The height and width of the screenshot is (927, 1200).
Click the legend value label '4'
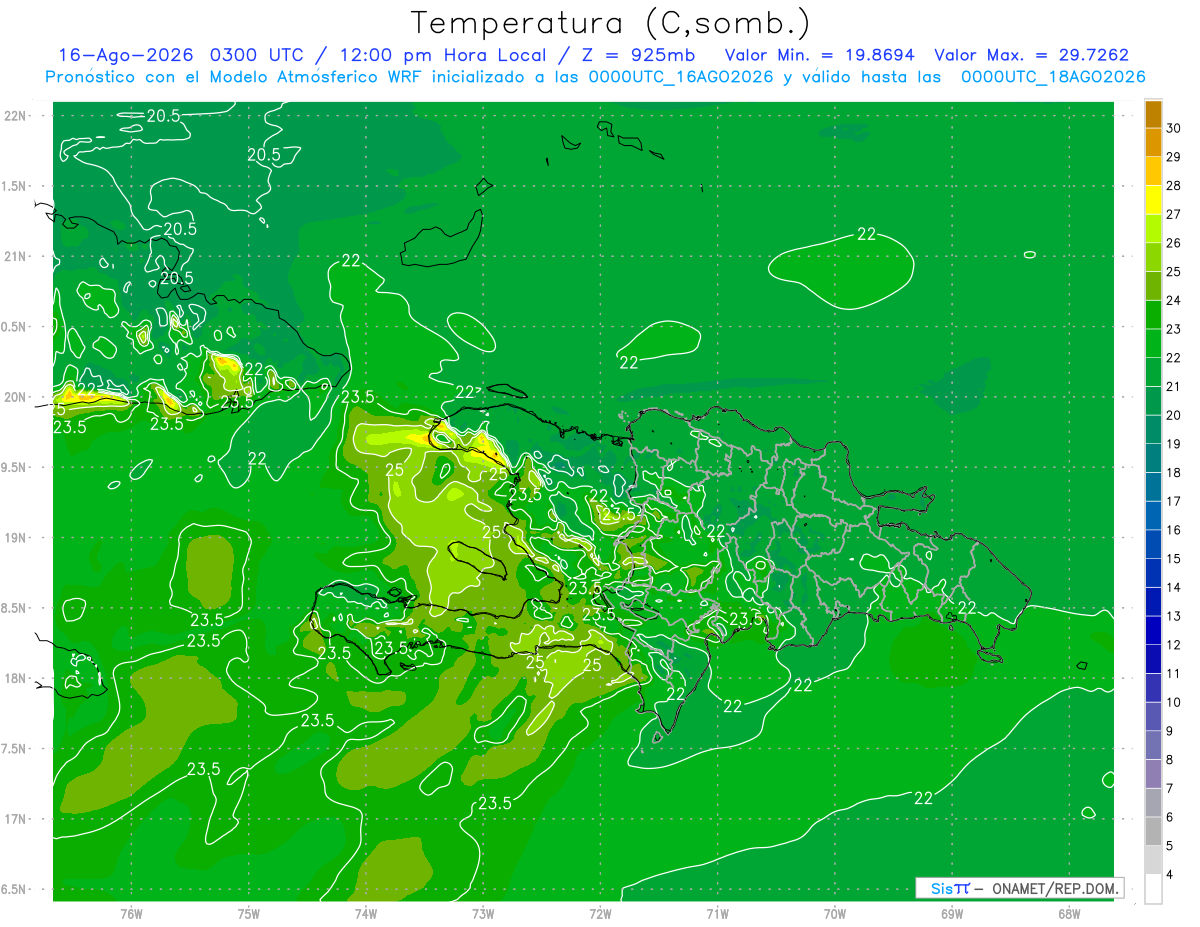[1171, 874]
